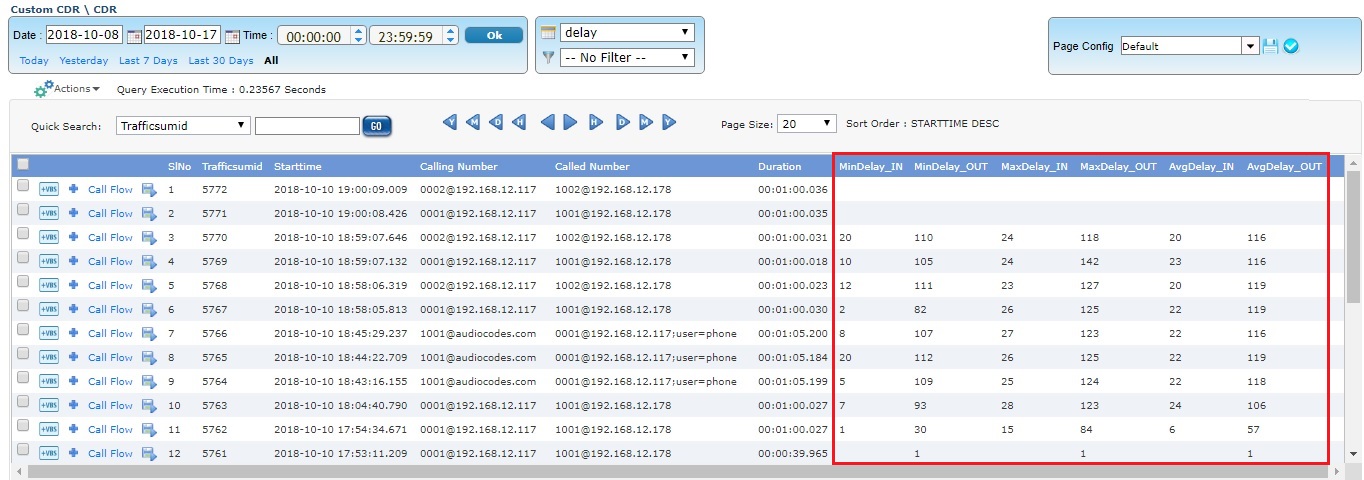Check the checkbox for row 5771

coord(23,210)
